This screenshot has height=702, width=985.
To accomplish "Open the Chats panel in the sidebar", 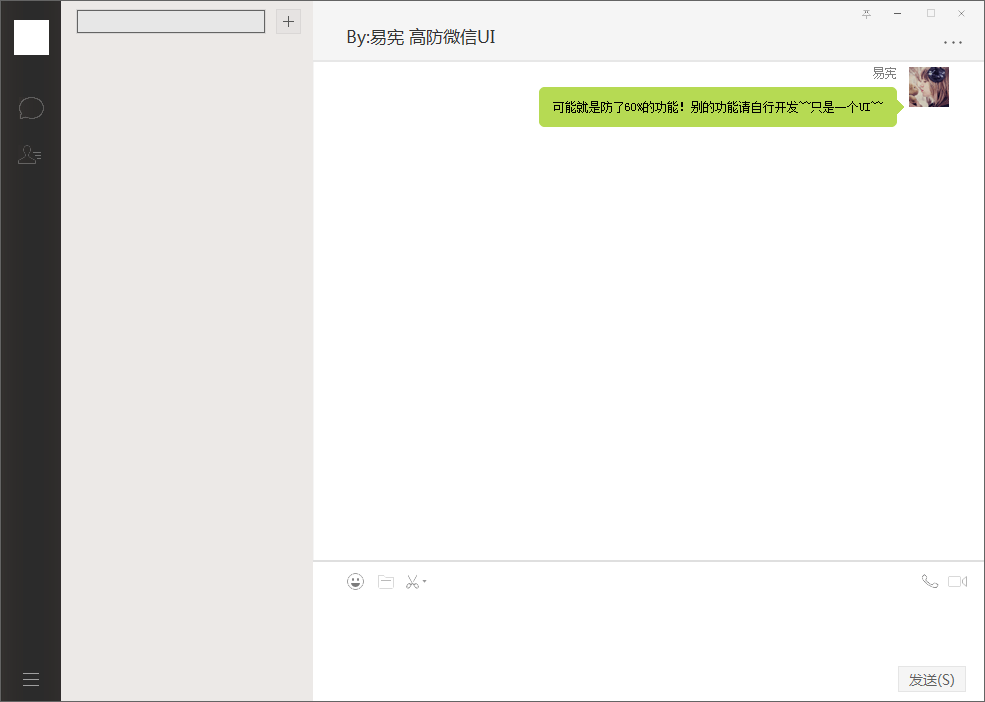I will point(30,108).
